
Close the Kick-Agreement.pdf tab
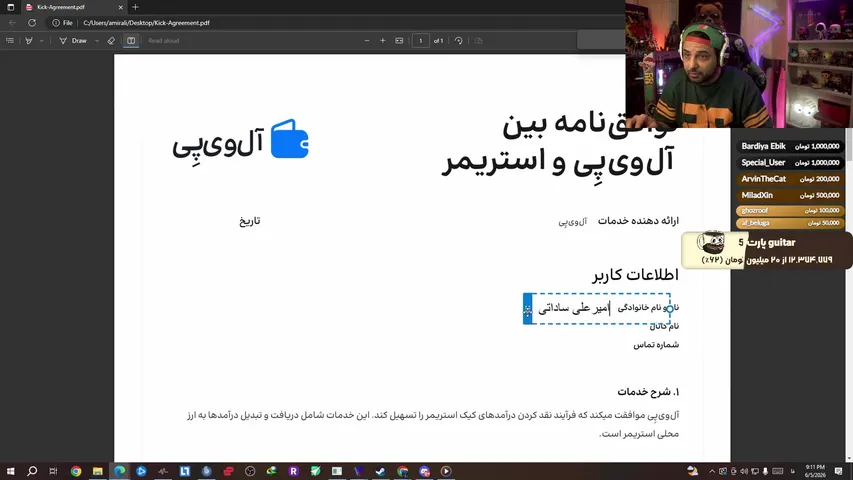click(120, 7)
